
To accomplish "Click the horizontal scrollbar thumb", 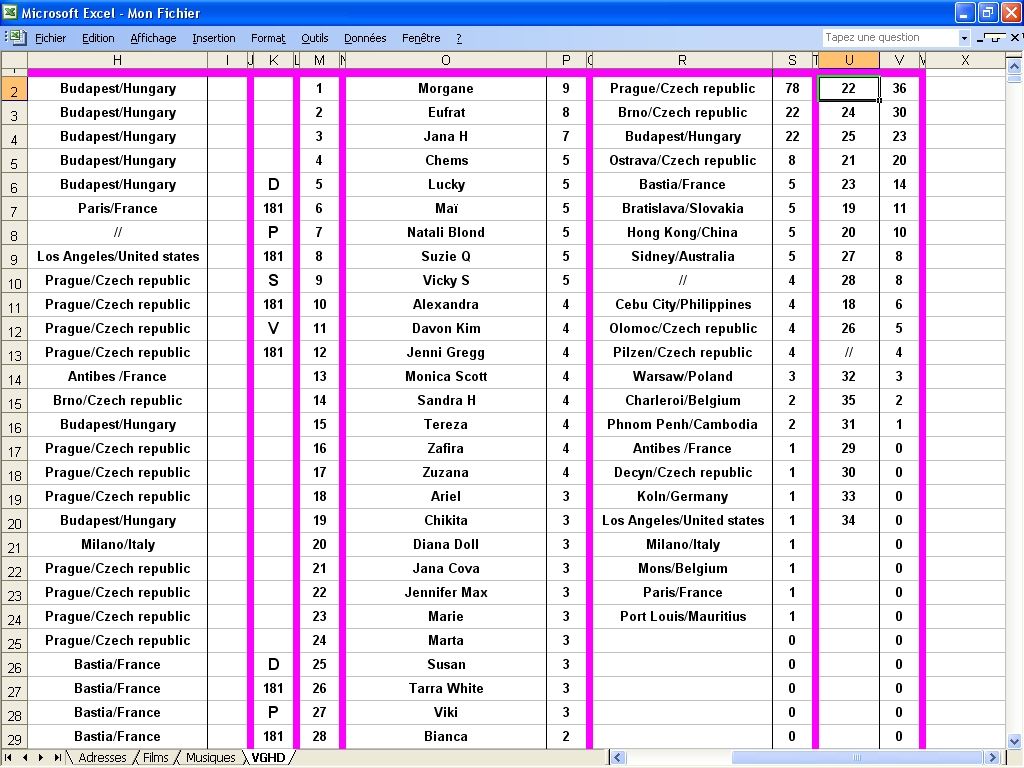I will 856,758.
